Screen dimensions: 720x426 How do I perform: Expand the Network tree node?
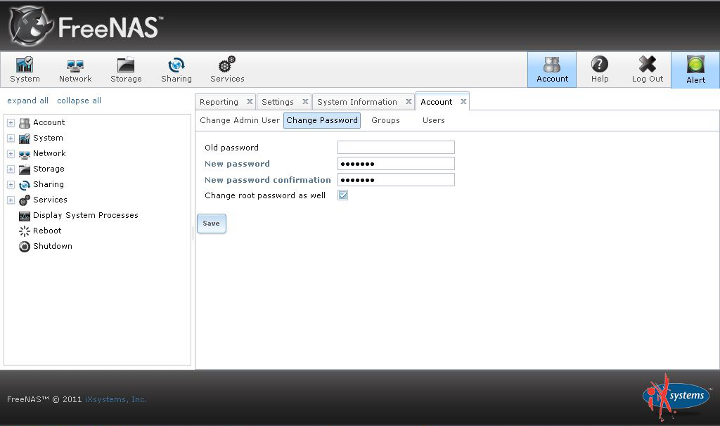(x=11, y=154)
